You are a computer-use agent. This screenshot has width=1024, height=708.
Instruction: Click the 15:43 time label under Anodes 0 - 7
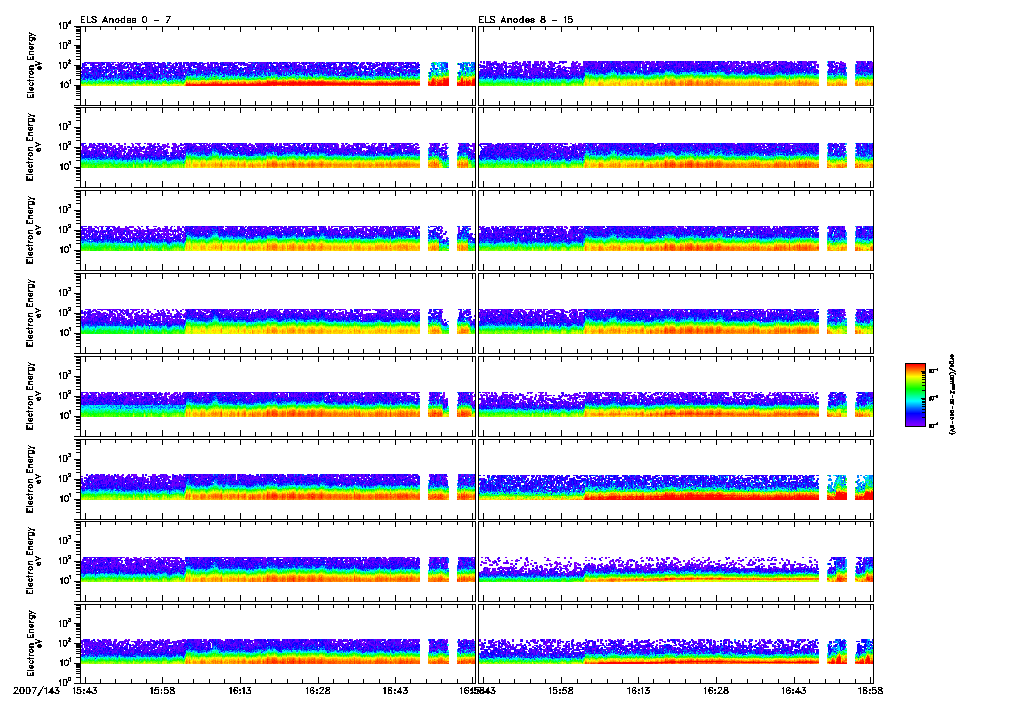tap(85, 690)
